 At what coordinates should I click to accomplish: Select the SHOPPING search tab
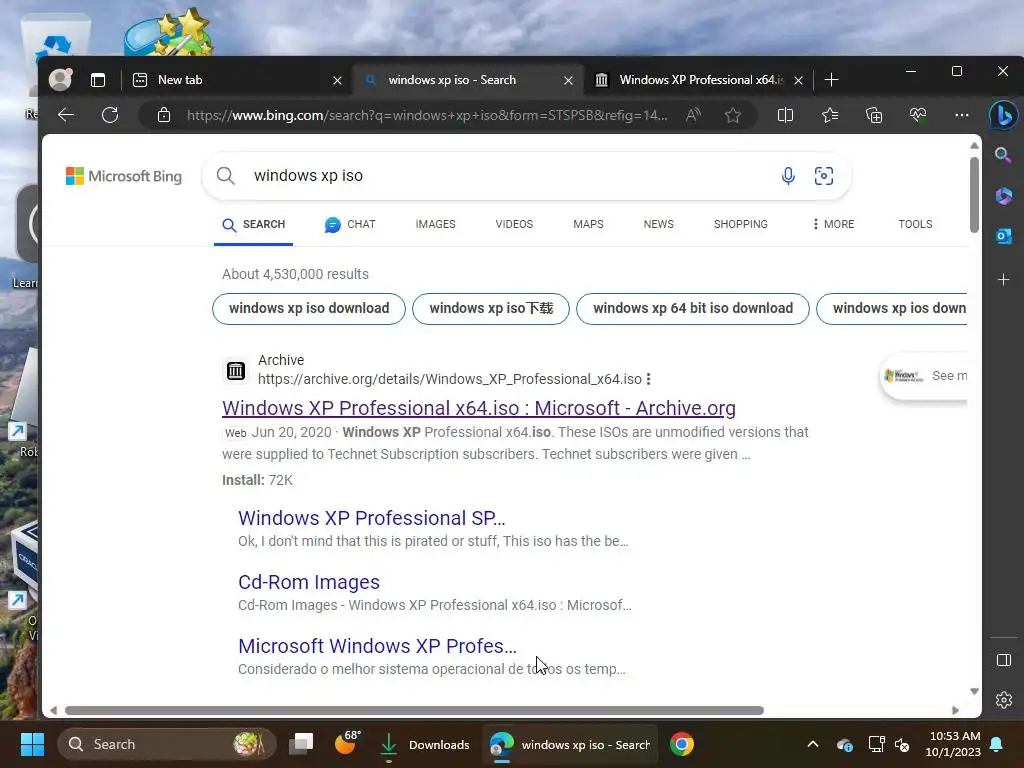(741, 224)
